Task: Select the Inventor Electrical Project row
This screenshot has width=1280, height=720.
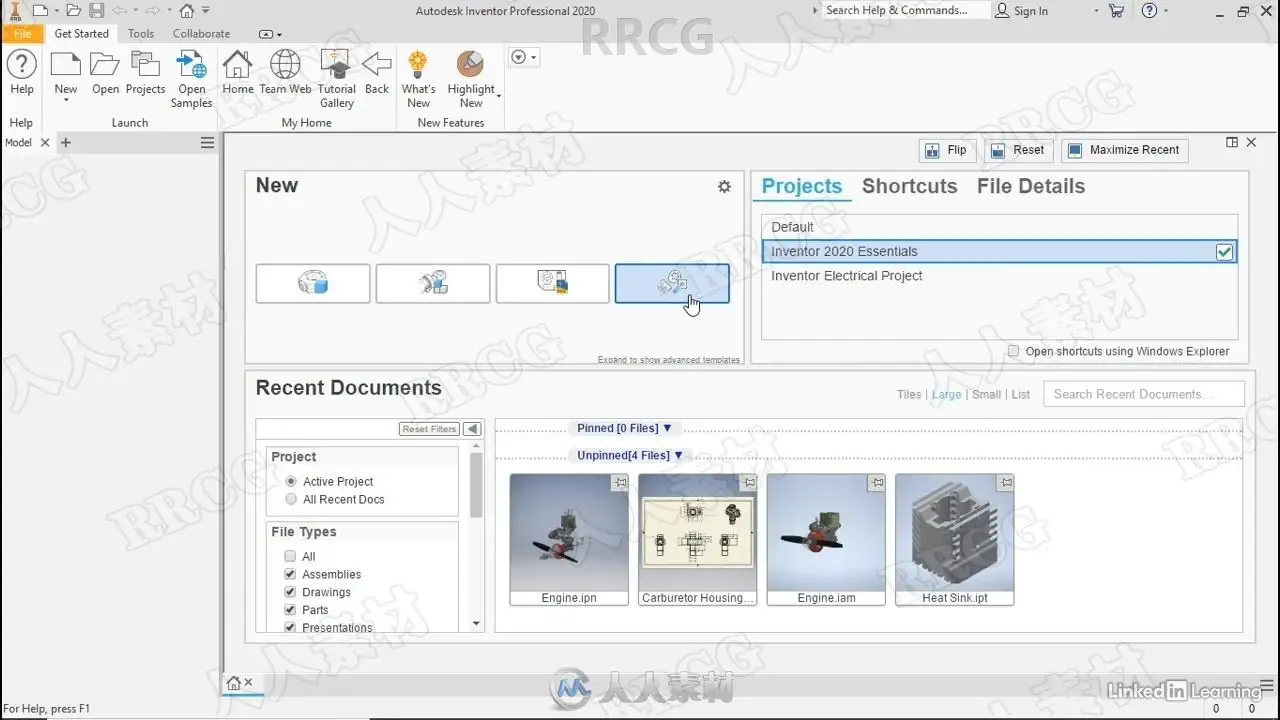Action: (999, 276)
